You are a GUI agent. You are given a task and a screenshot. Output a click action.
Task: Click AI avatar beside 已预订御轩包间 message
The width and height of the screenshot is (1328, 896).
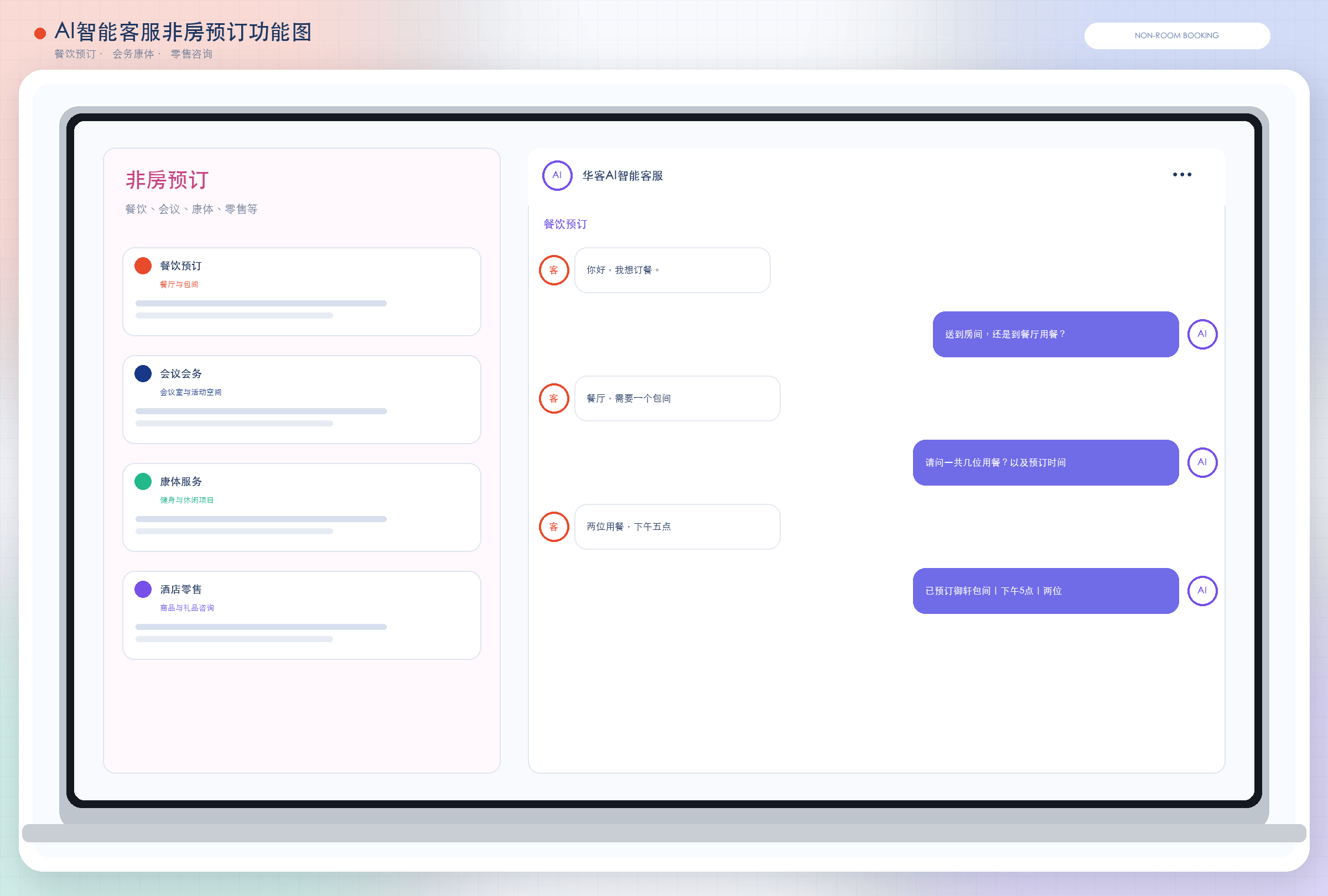pos(1202,591)
